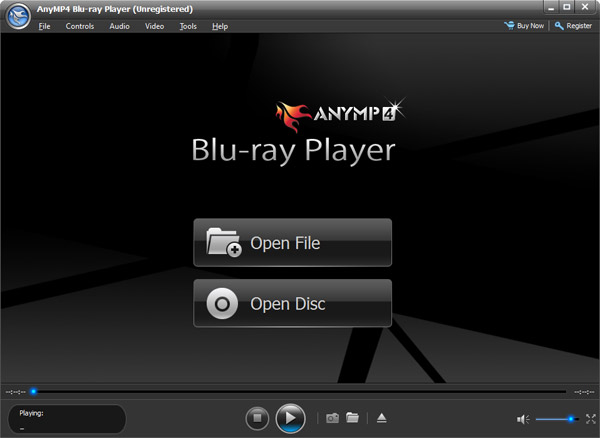Click the shopping cart icon
Viewport: 600px width, 438px height.
pyautogui.click(x=509, y=26)
